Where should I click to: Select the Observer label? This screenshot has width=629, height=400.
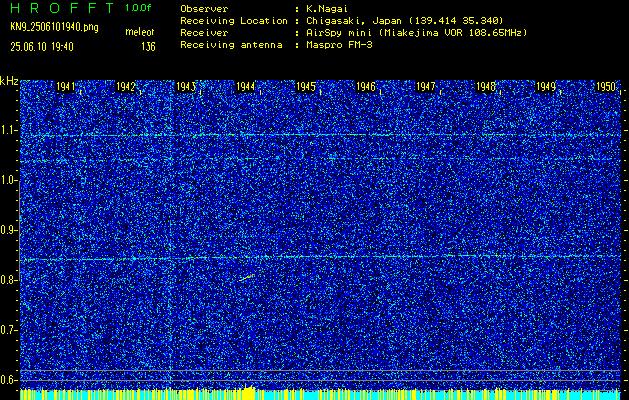tap(204, 8)
